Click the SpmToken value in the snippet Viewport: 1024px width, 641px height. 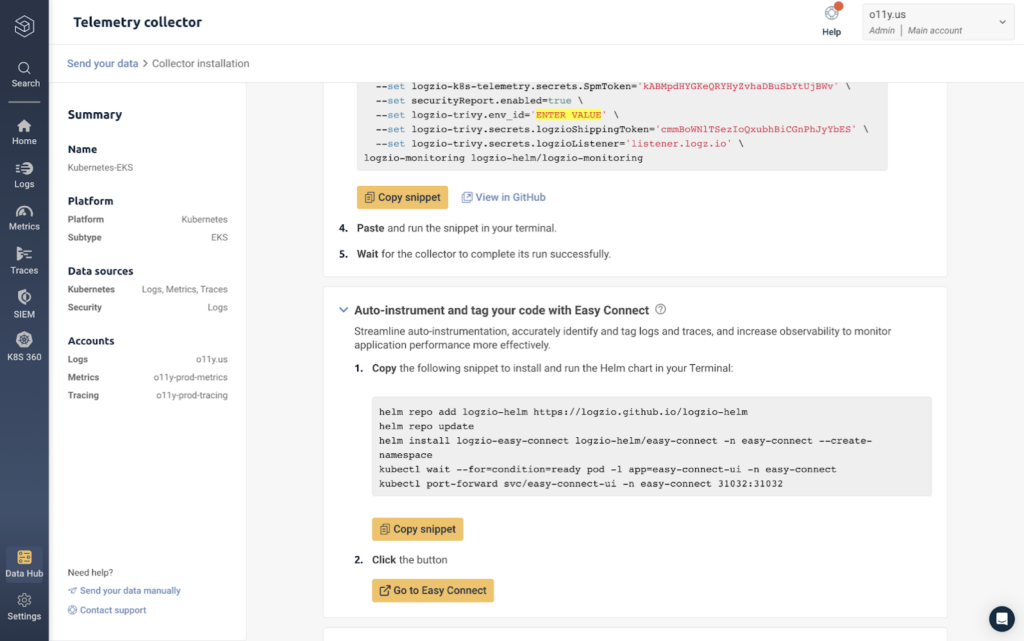(x=738, y=86)
